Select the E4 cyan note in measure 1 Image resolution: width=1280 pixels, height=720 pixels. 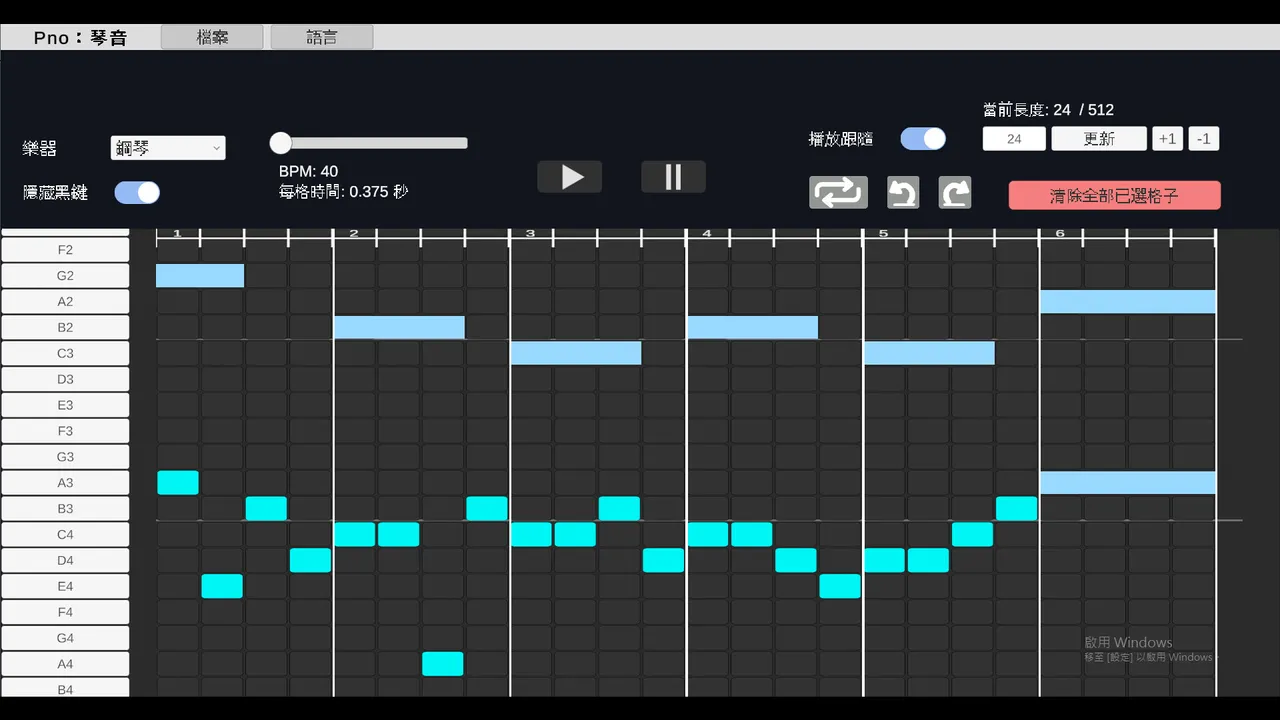tap(222, 587)
